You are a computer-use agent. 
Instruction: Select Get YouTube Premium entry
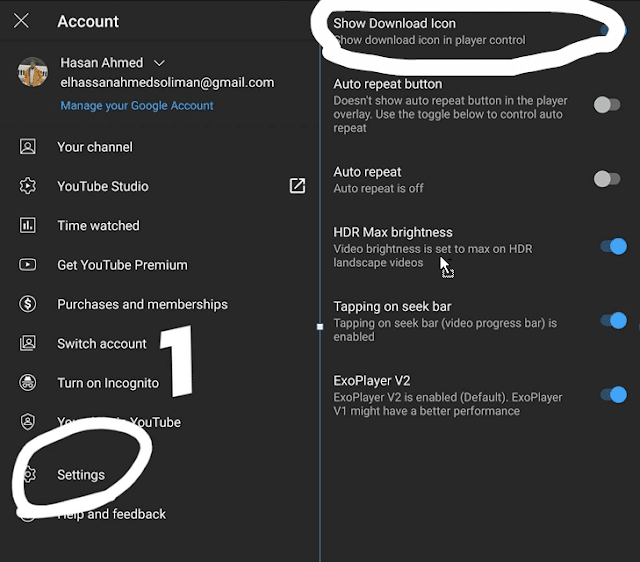[x=122, y=265]
